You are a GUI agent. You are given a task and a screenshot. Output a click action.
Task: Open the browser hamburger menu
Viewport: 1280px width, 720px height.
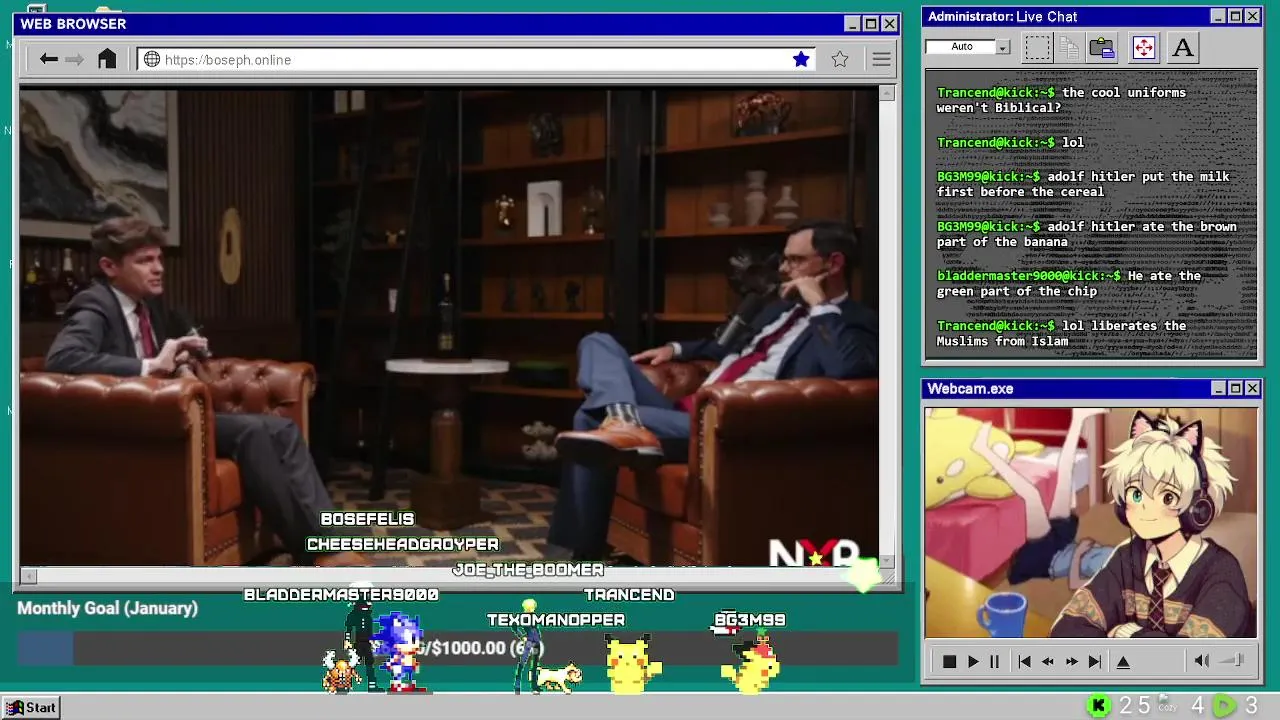tap(881, 59)
